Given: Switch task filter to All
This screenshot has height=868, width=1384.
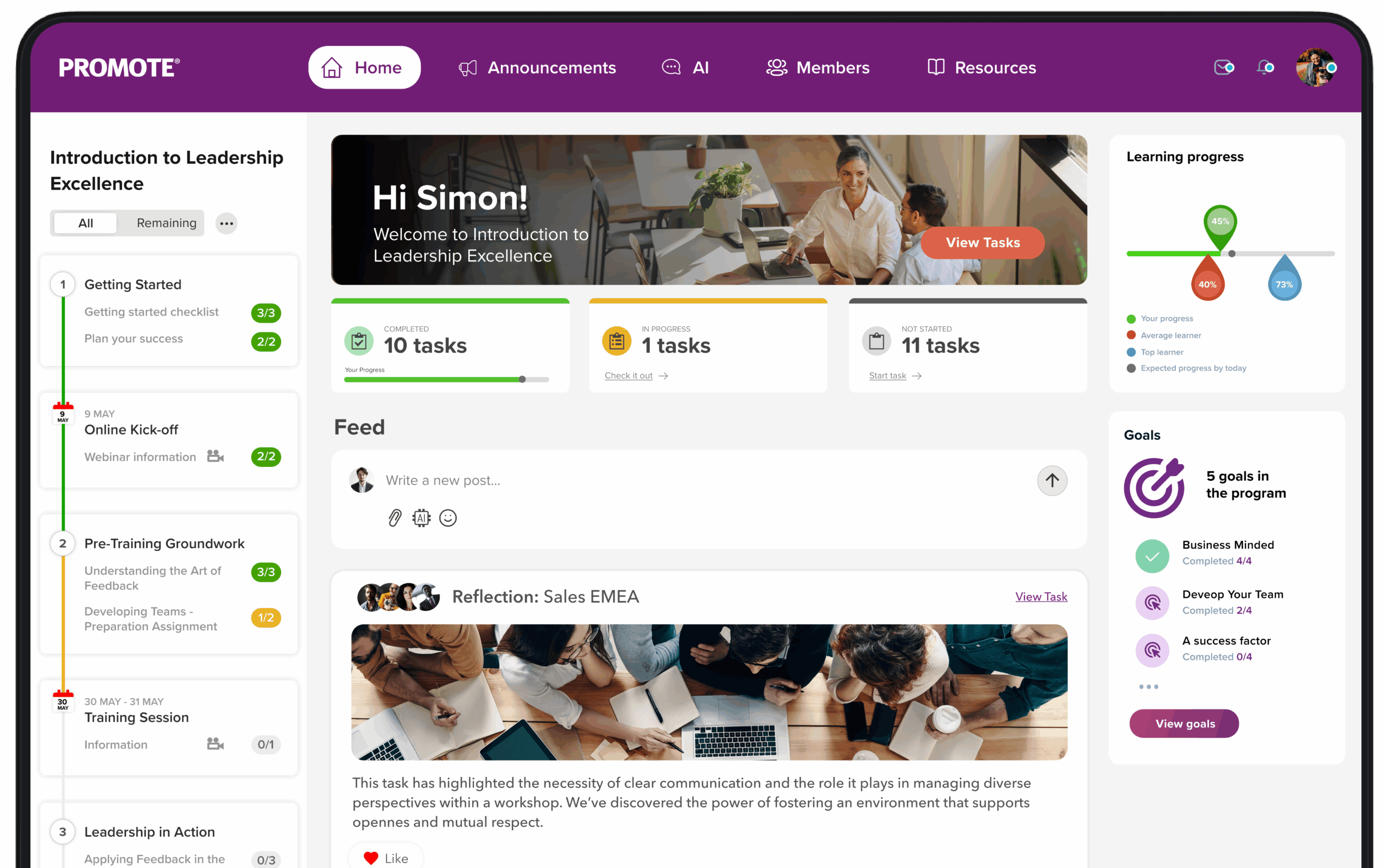Looking at the screenshot, I should [x=85, y=223].
